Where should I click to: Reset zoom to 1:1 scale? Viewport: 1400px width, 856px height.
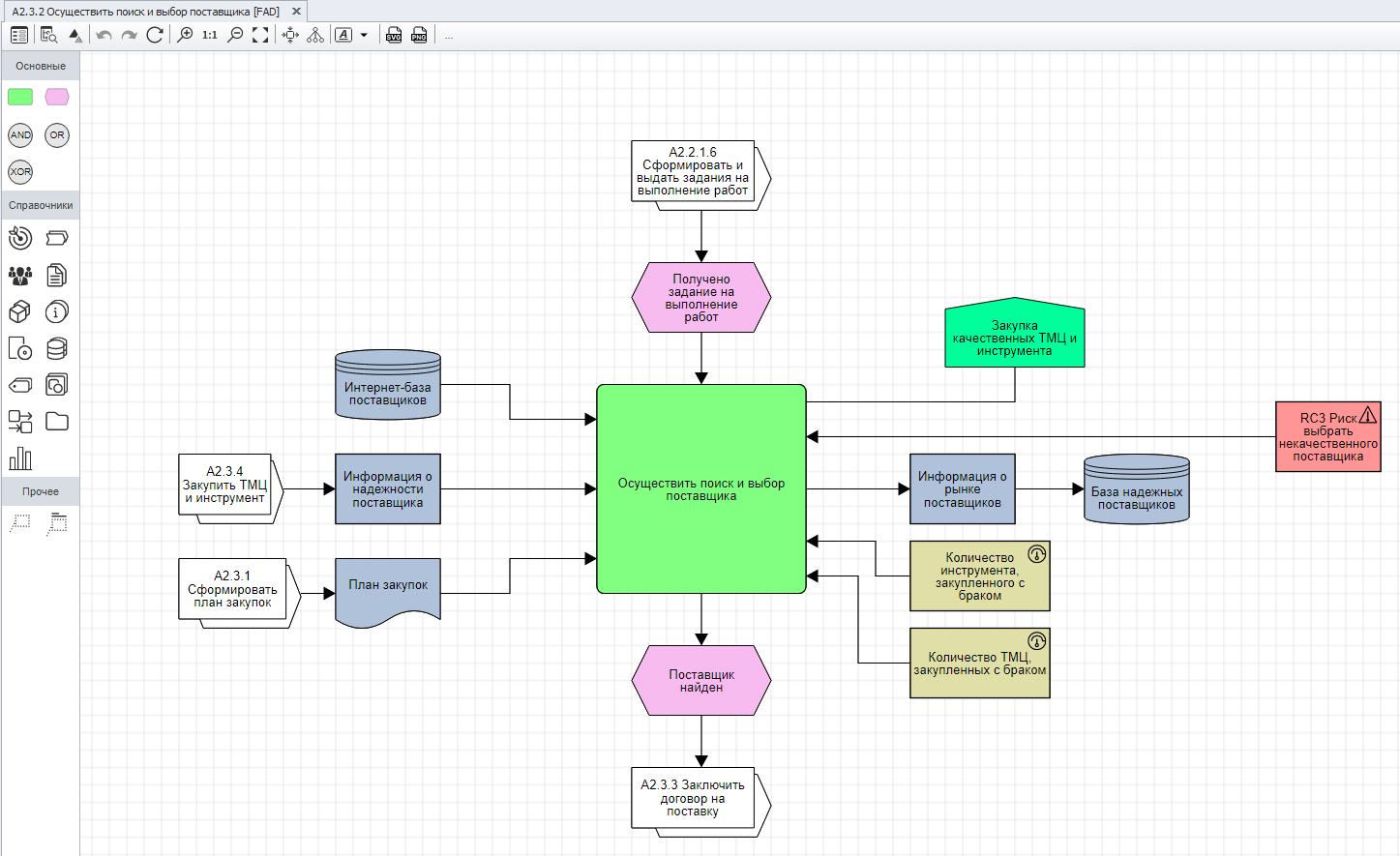(210, 35)
